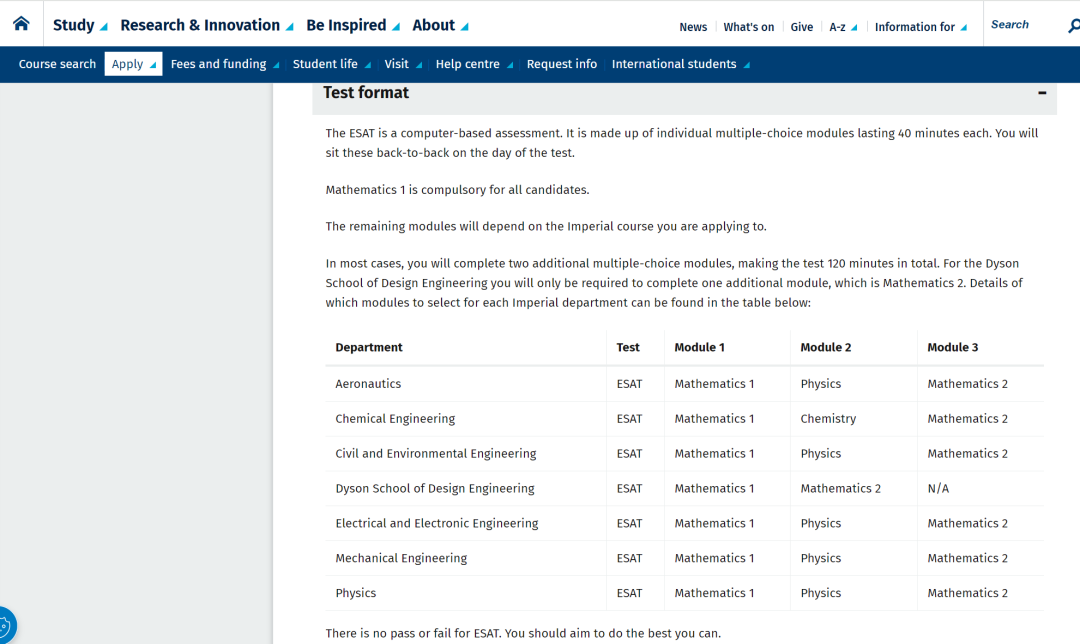This screenshot has height=644, width=1080.
Task: Click Dyson School of Design Engineering
Action: coord(435,488)
